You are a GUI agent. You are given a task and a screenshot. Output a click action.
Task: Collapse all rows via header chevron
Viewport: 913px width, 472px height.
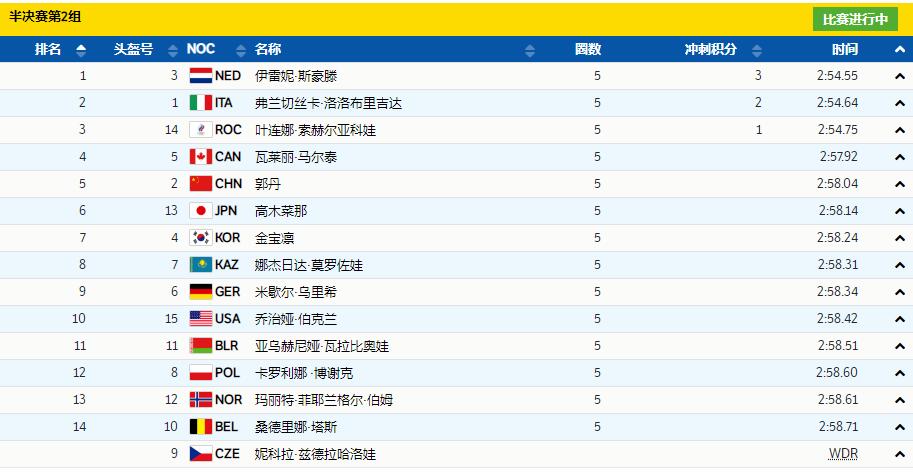(900, 49)
